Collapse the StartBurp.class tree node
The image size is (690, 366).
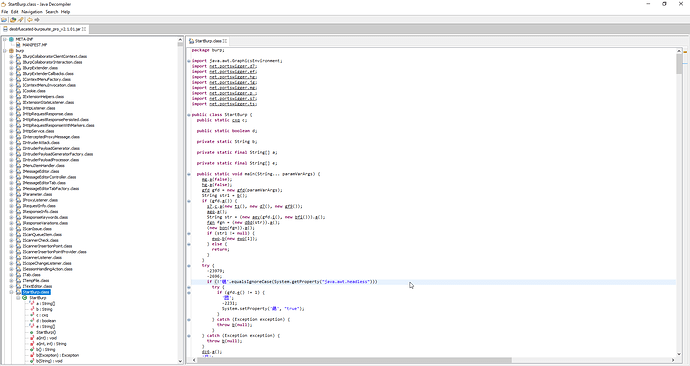point(11,292)
